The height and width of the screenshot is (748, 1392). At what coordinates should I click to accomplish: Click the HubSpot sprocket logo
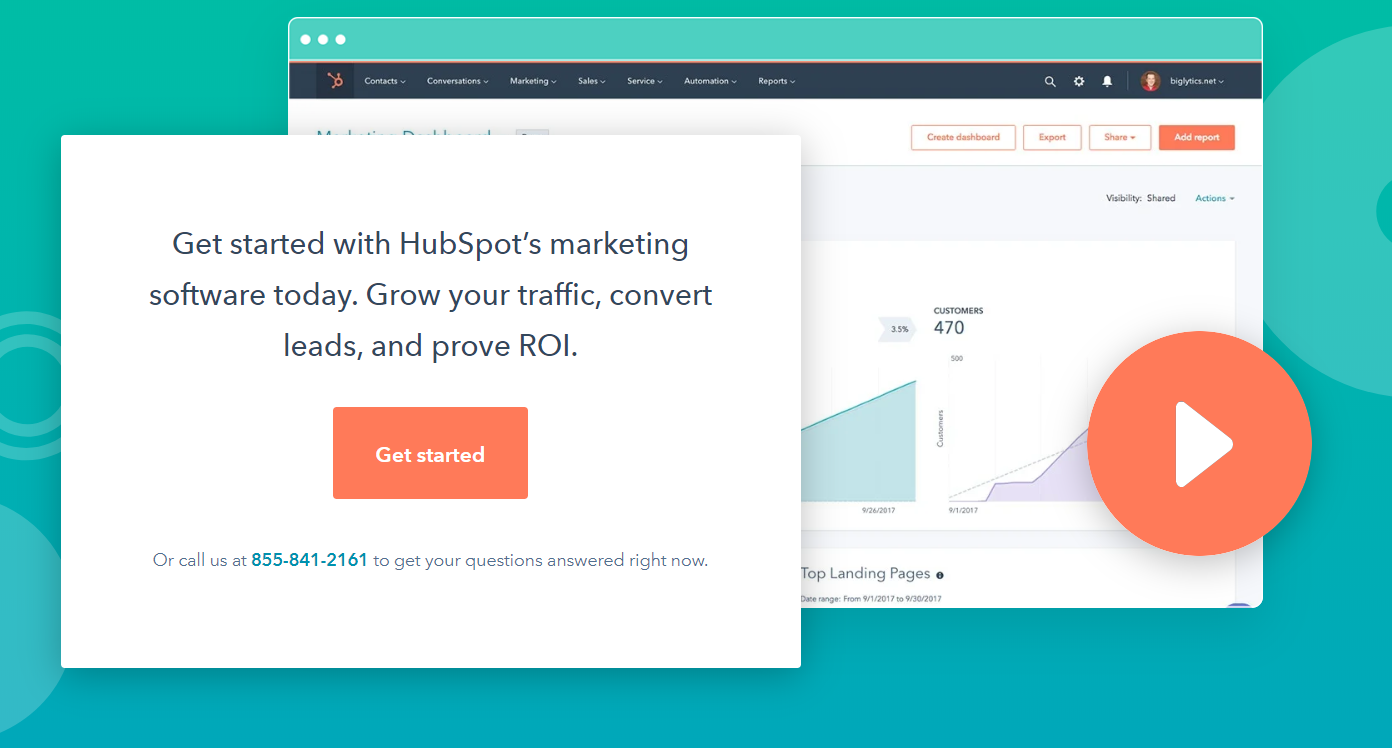coord(334,80)
